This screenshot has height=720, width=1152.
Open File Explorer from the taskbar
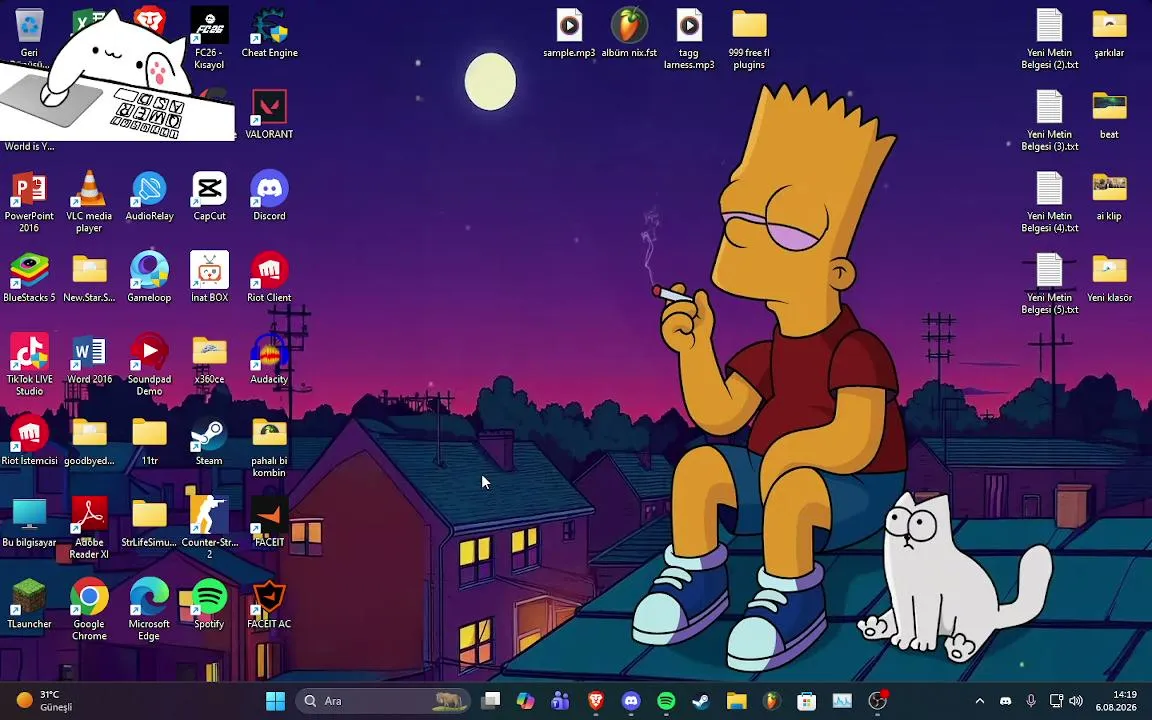[x=737, y=701]
